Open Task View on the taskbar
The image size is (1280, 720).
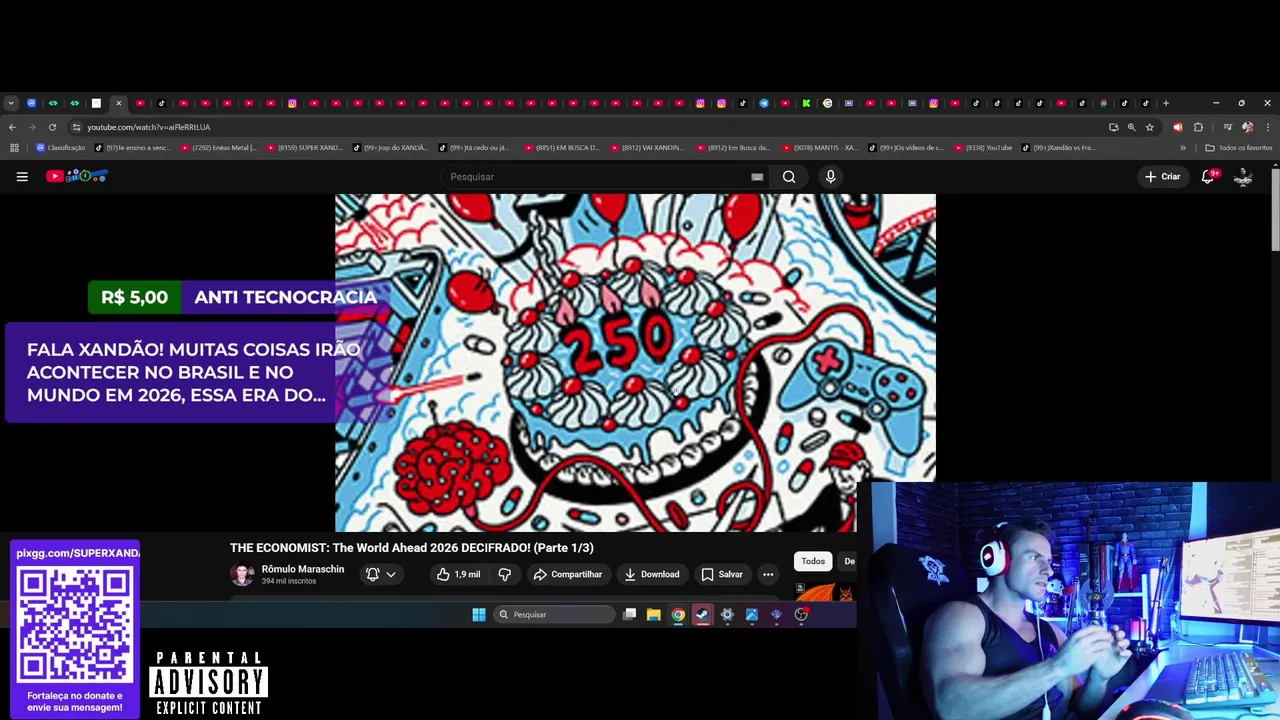click(x=629, y=615)
